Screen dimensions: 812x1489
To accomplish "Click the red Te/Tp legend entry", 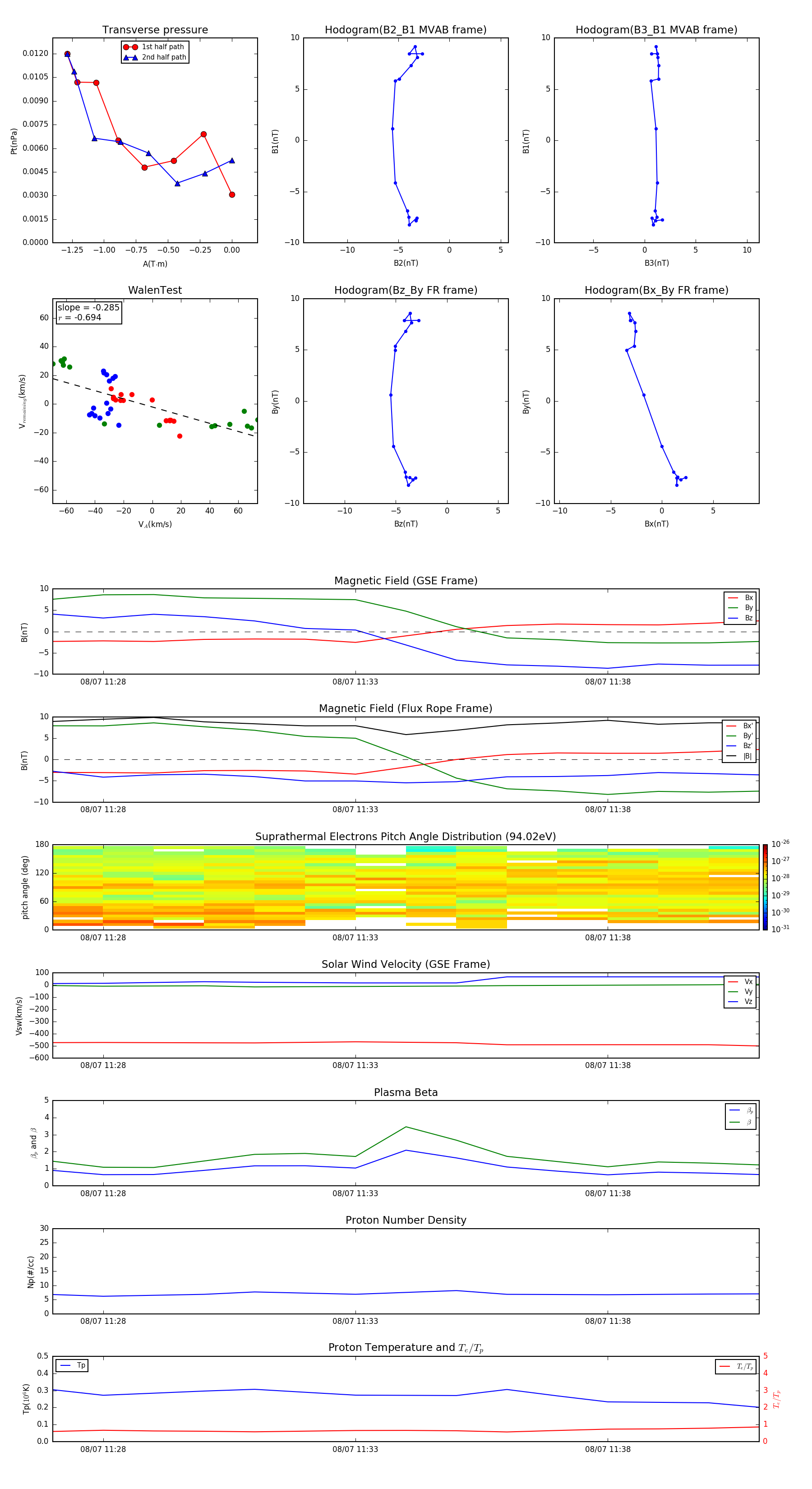I will tap(736, 1367).
